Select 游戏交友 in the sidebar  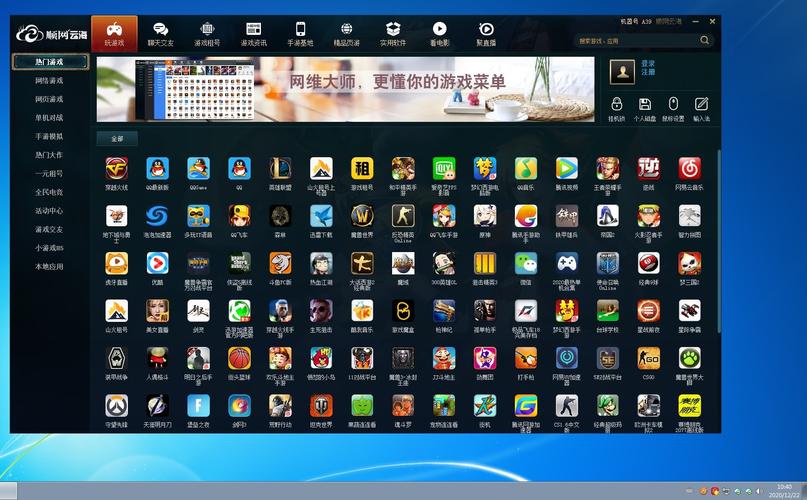tap(49, 229)
